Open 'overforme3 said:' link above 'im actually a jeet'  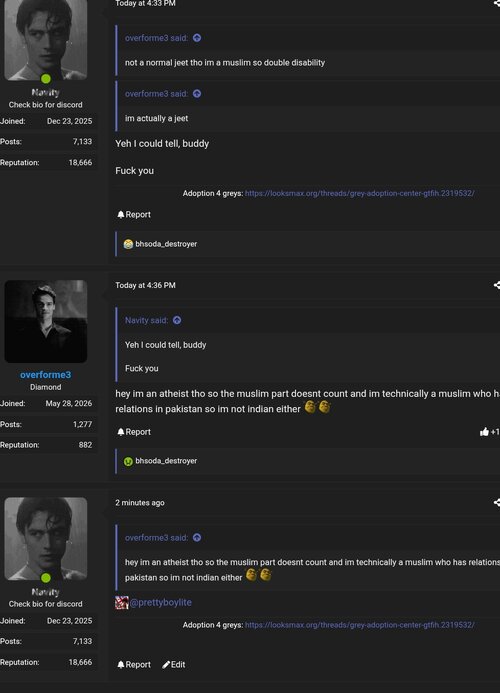point(156,94)
